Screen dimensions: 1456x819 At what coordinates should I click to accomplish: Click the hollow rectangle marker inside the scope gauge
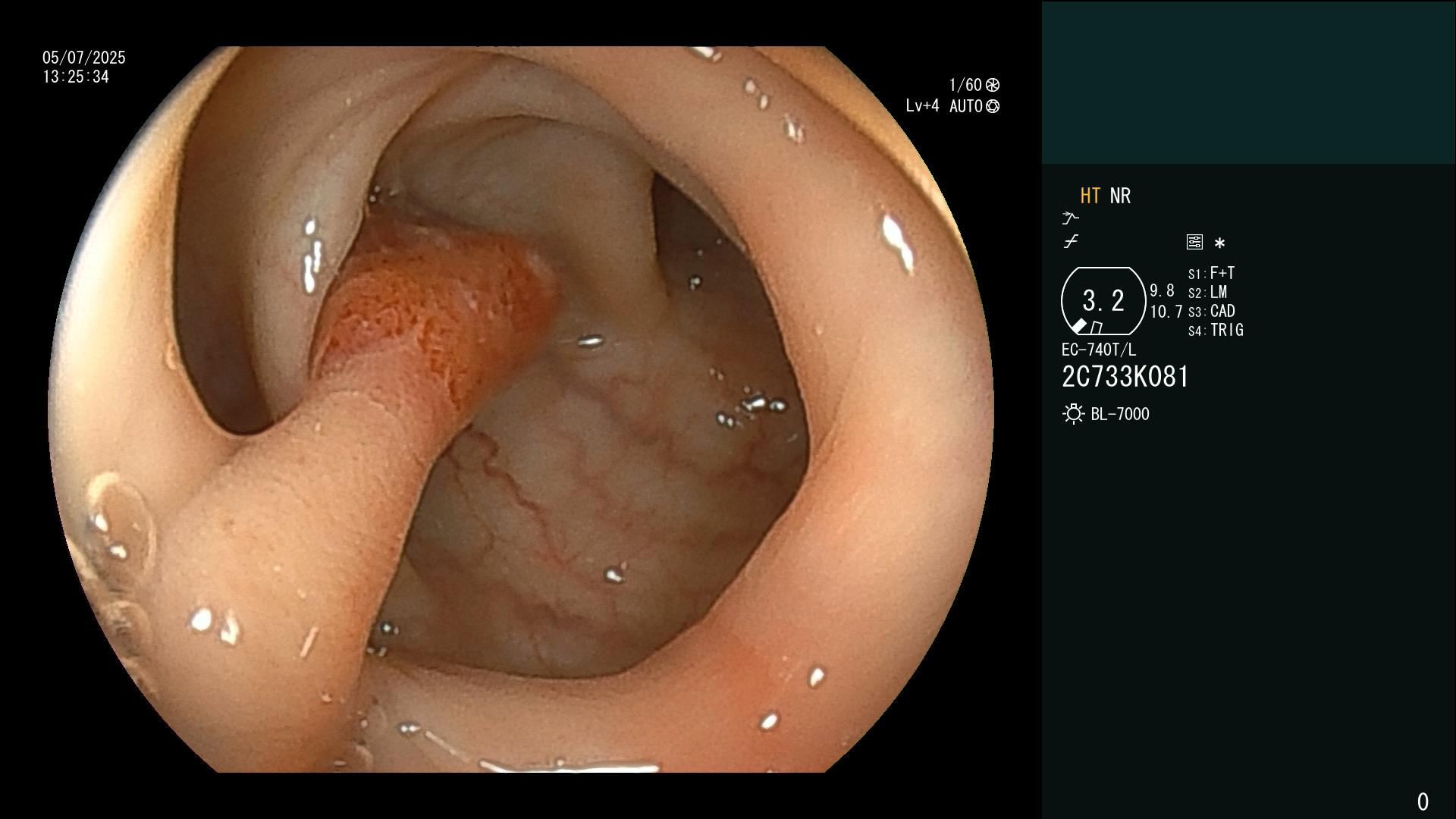[x=1097, y=328]
